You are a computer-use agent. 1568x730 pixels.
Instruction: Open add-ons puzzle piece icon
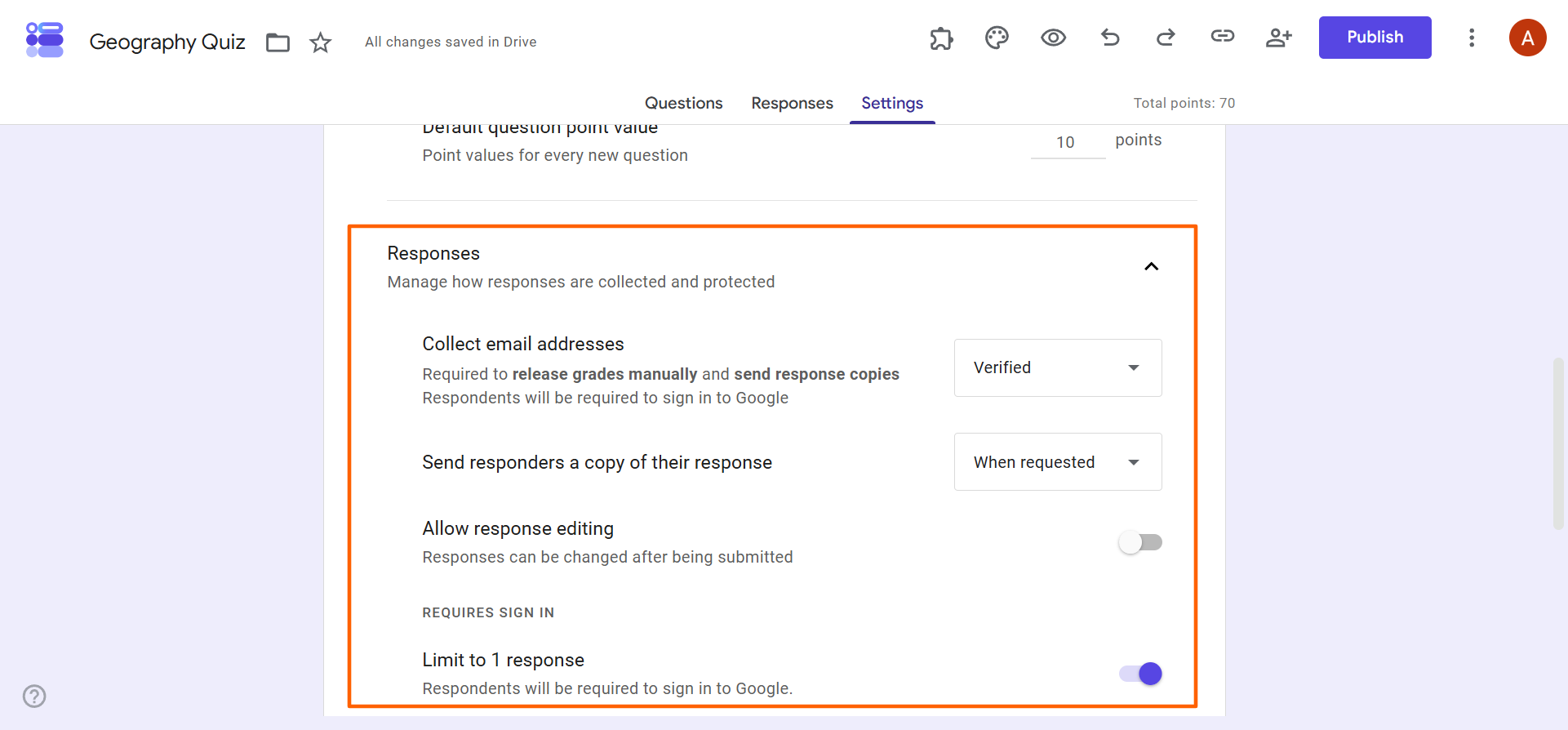tap(941, 38)
